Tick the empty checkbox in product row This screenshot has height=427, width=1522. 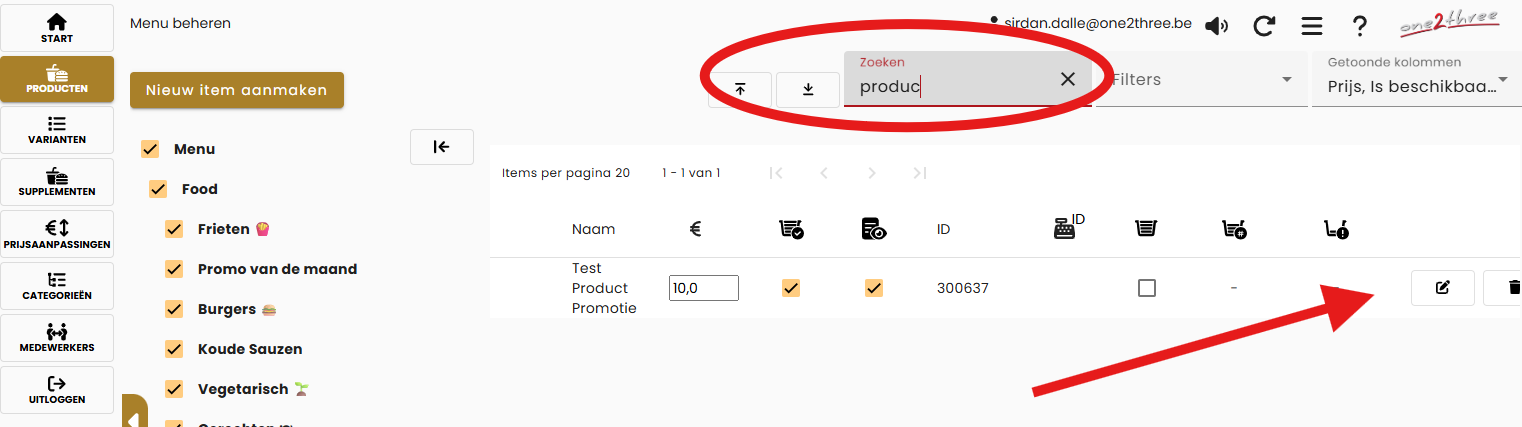[1147, 288]
